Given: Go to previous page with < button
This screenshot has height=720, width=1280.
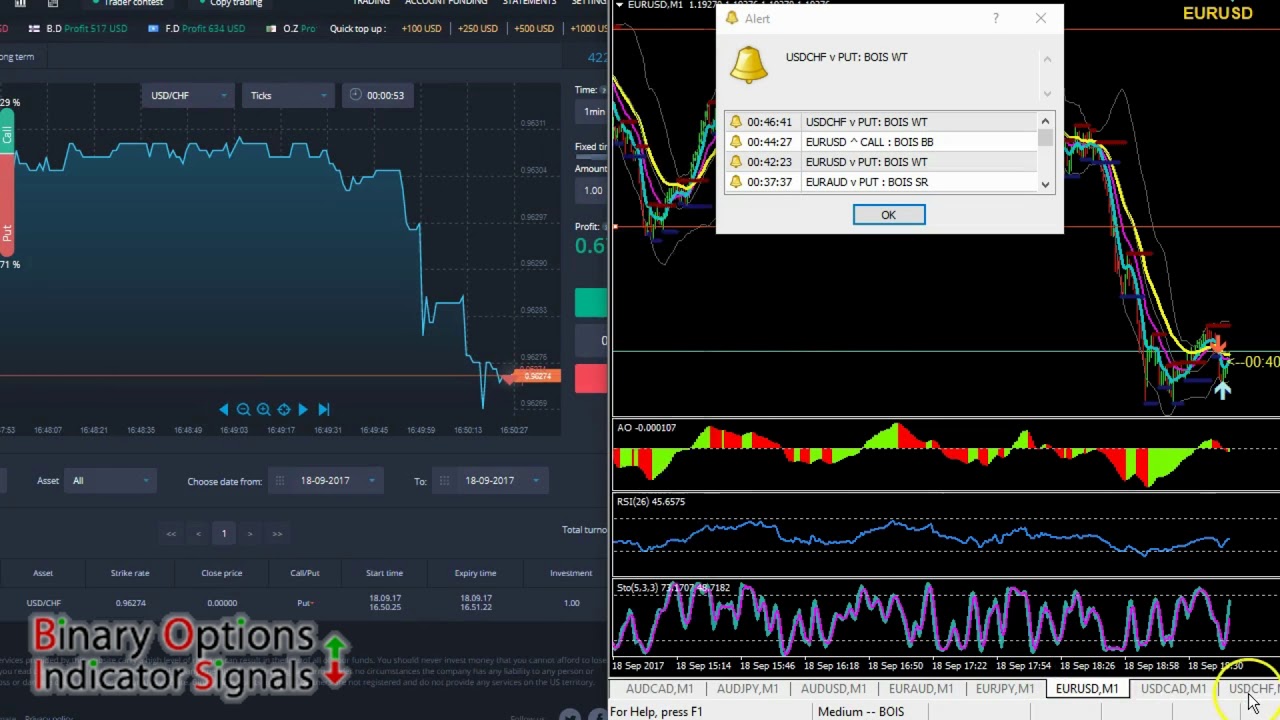Looking at the screenshot, I should (198, 534).
